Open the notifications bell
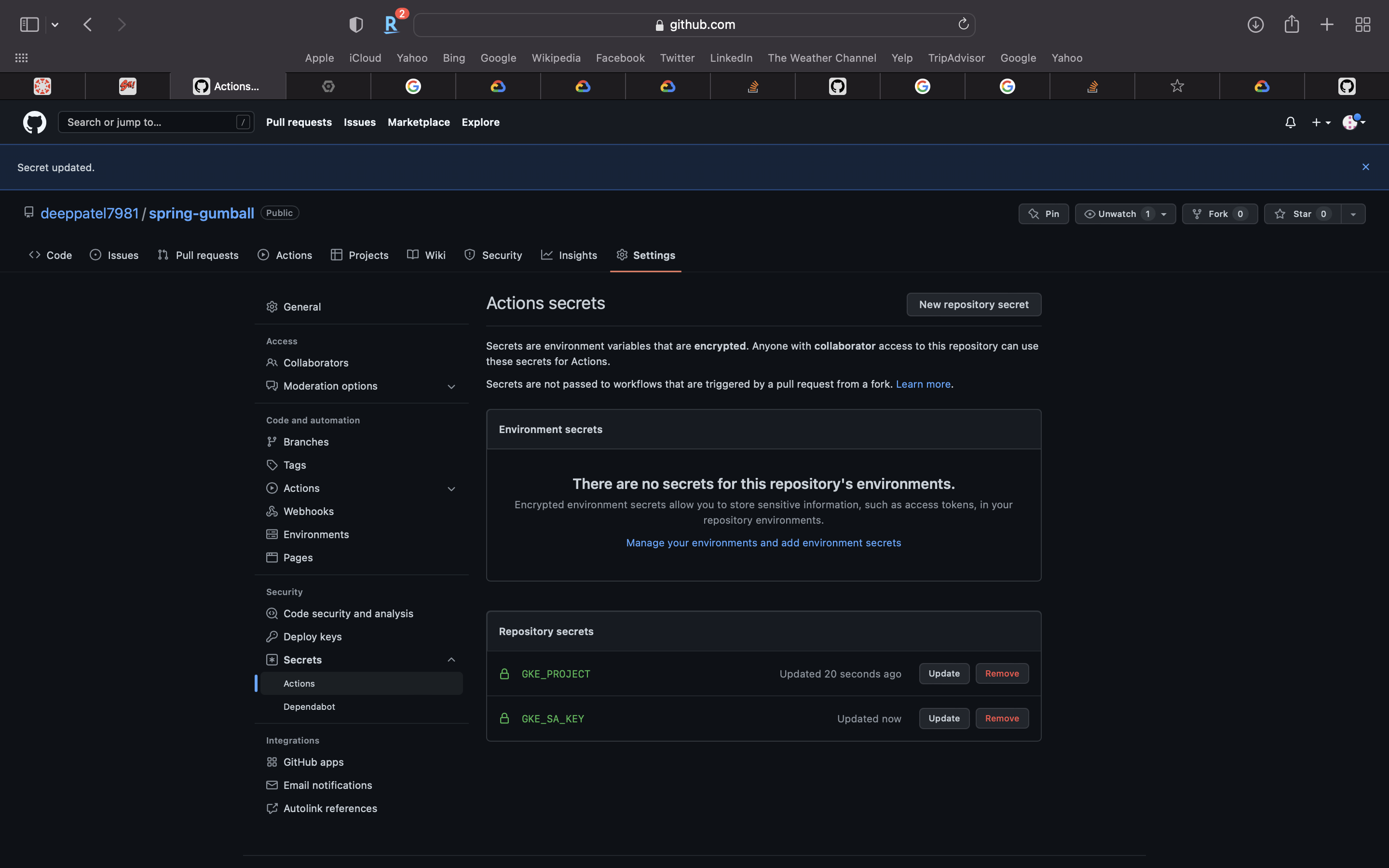This screenshot has width=1389, height=868. 1290,122
